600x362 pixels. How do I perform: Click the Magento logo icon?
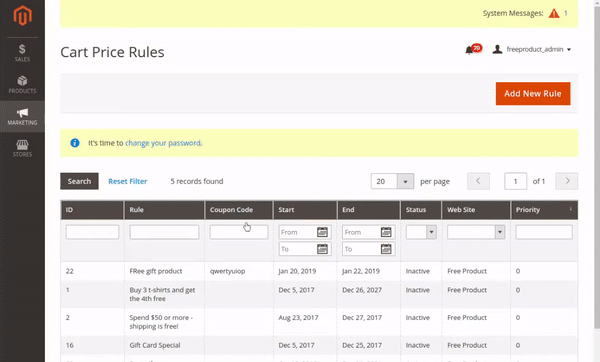(x=23, y=16)
